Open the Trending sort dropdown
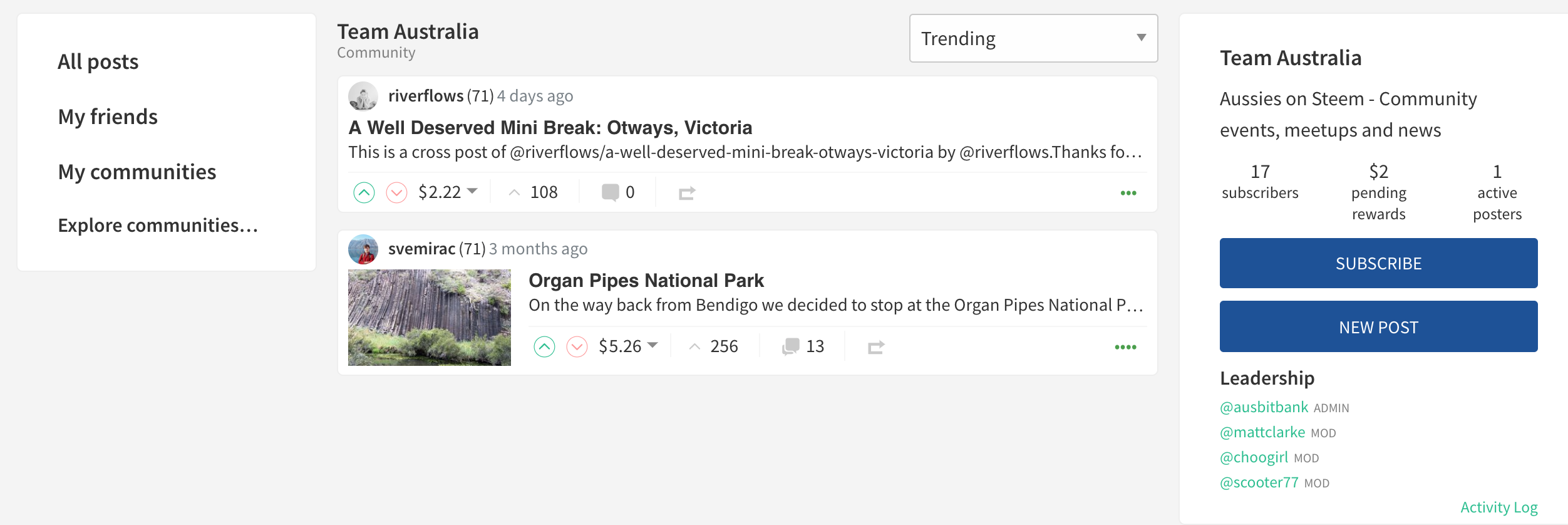 [x=1033, y=38]
